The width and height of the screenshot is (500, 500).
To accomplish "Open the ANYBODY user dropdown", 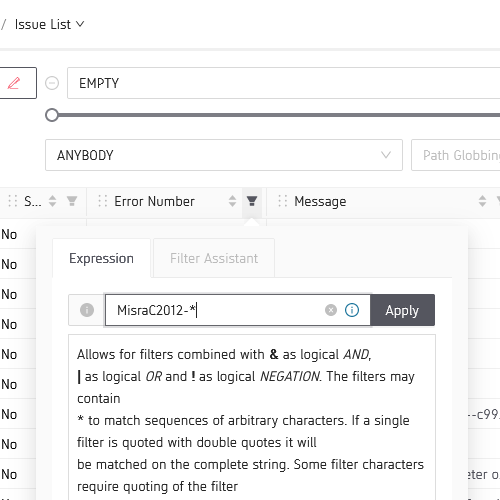I will [x=224, y=155].
